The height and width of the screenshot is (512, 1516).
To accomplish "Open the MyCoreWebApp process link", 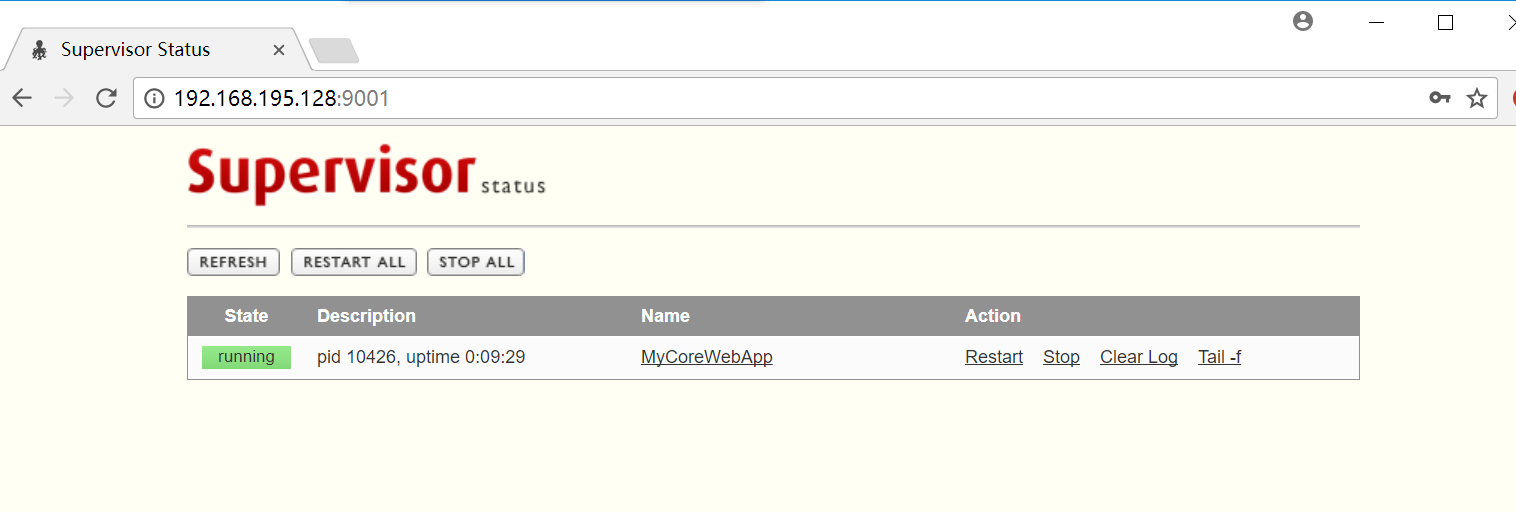I will point(706,357).
